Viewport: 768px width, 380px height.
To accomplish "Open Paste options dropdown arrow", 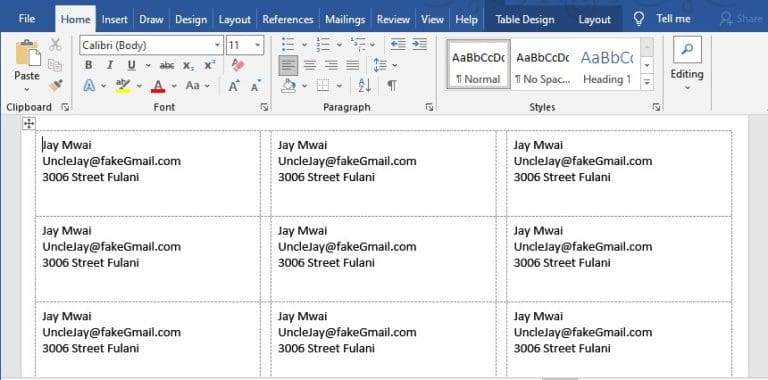I will point(27,89).
